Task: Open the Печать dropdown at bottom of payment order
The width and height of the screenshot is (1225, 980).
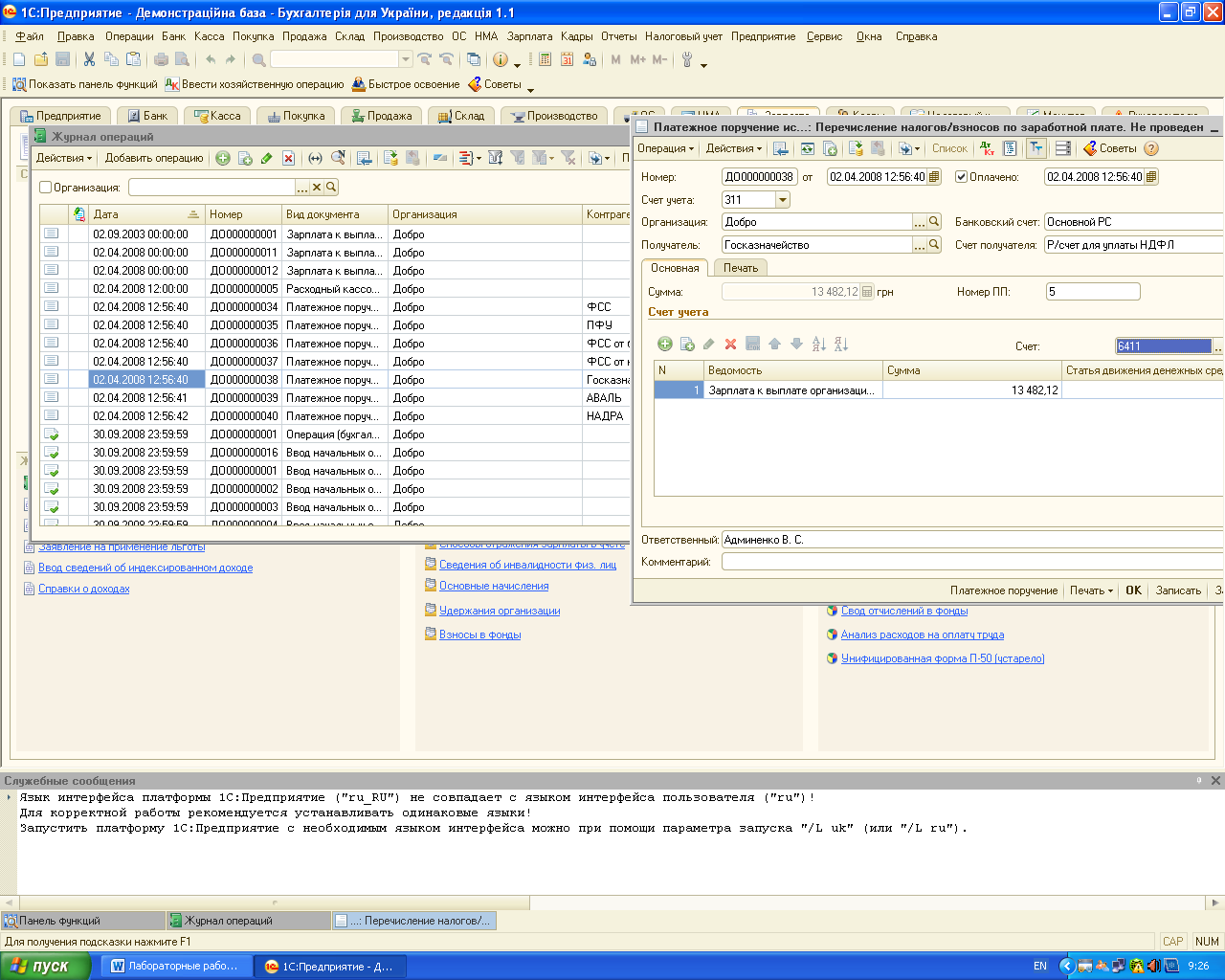Action: [x=1091, y=590]
